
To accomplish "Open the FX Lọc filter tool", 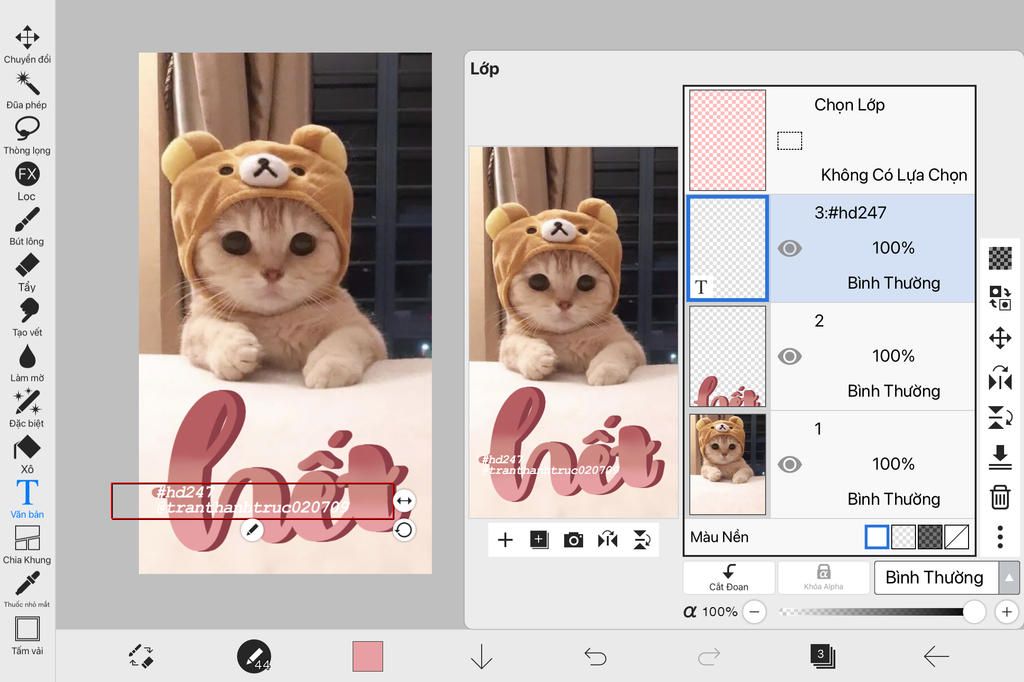I will point(27,182).
